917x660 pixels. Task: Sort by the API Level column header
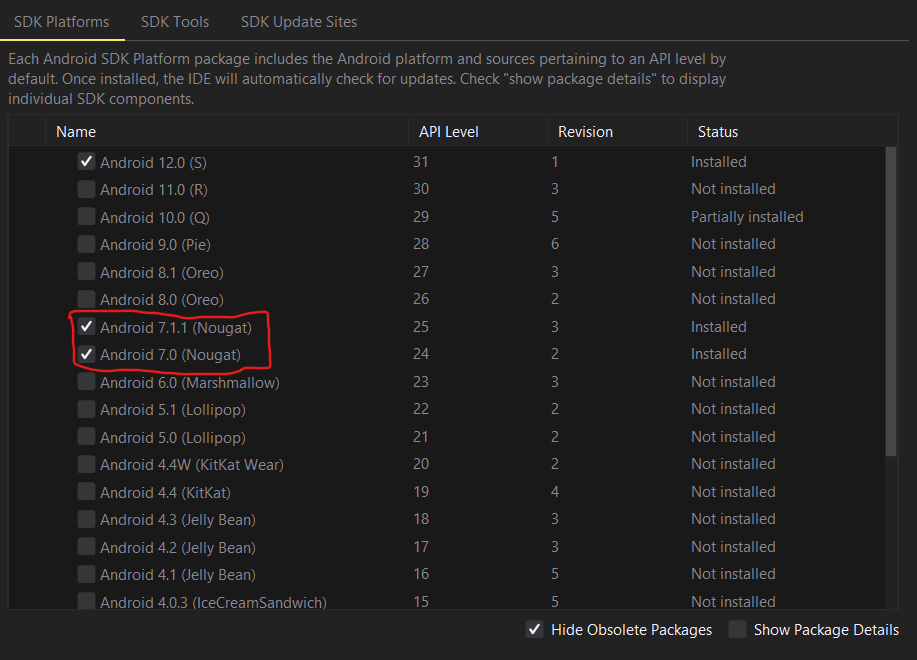[477, 132]
